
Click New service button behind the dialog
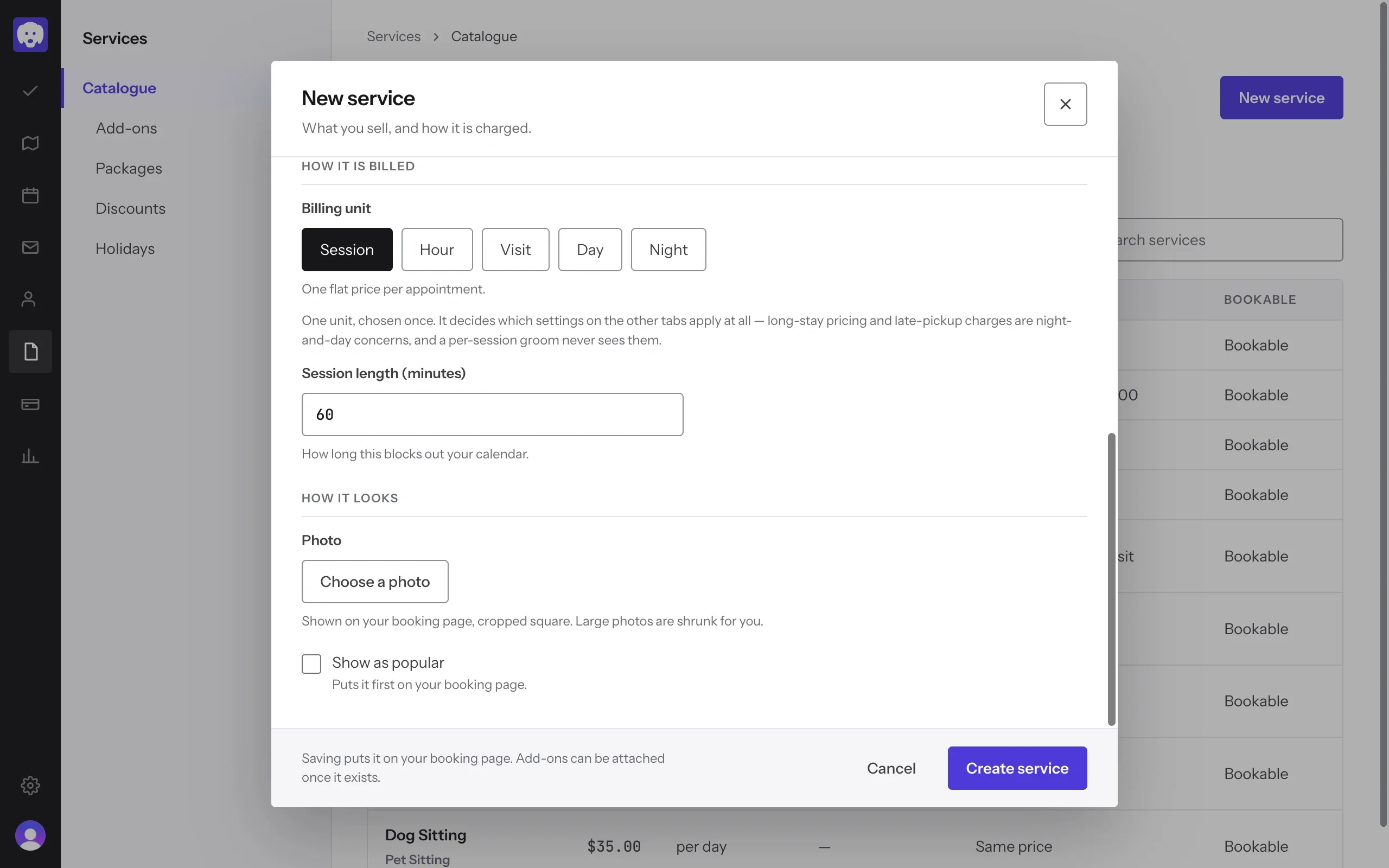[x=1281, y=98]
